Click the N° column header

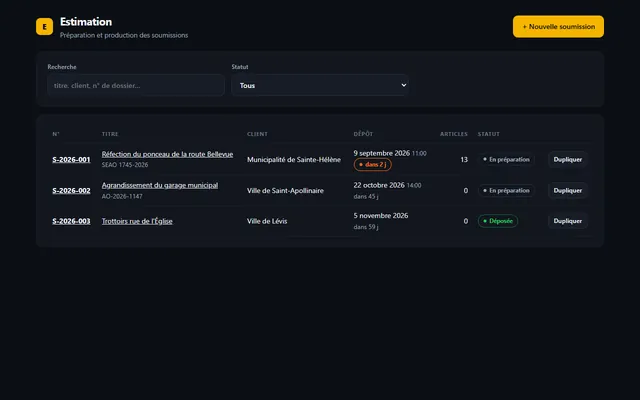pyautogui.click(x=56, y=134)
